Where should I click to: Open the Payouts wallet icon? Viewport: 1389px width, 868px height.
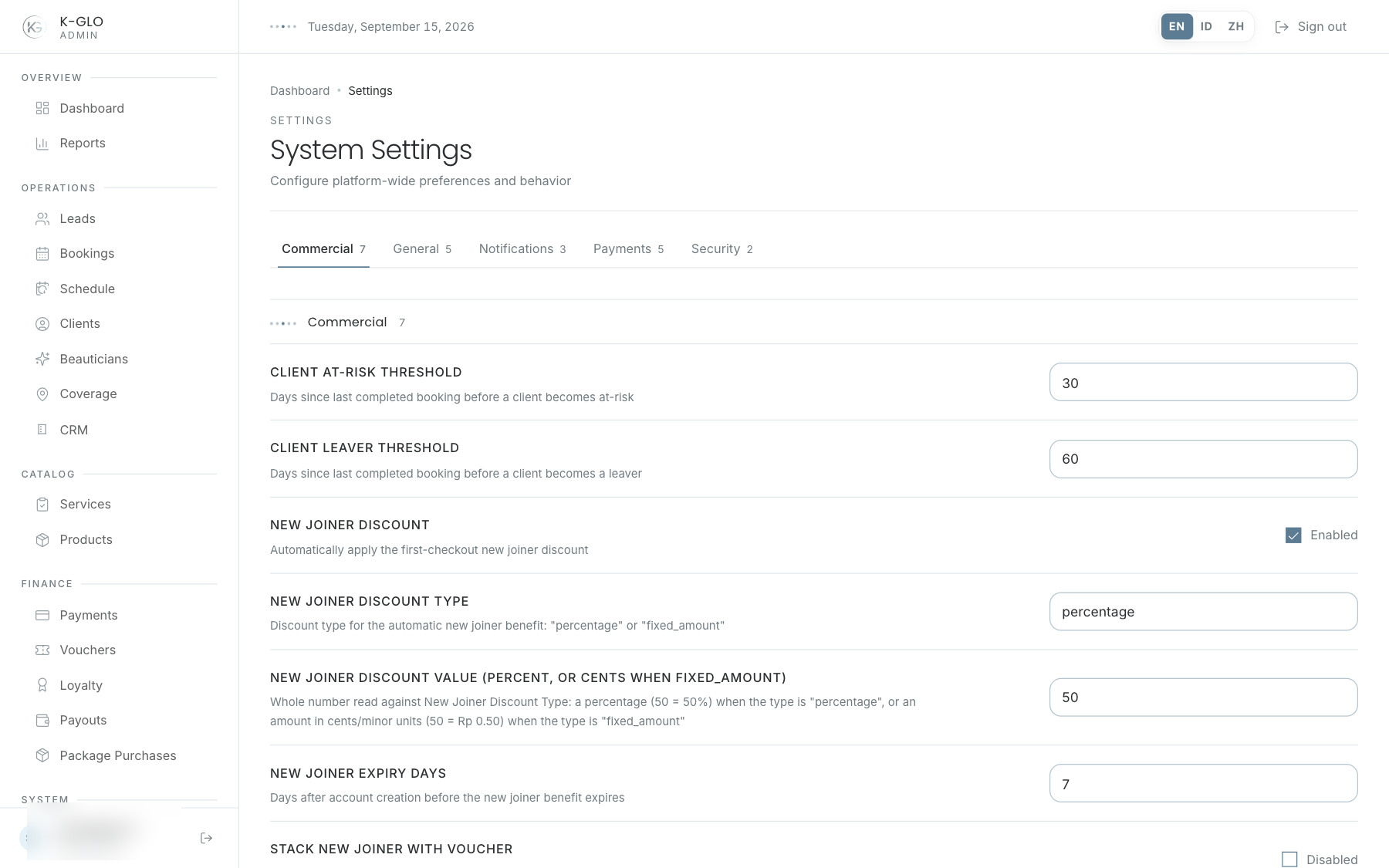42,721
